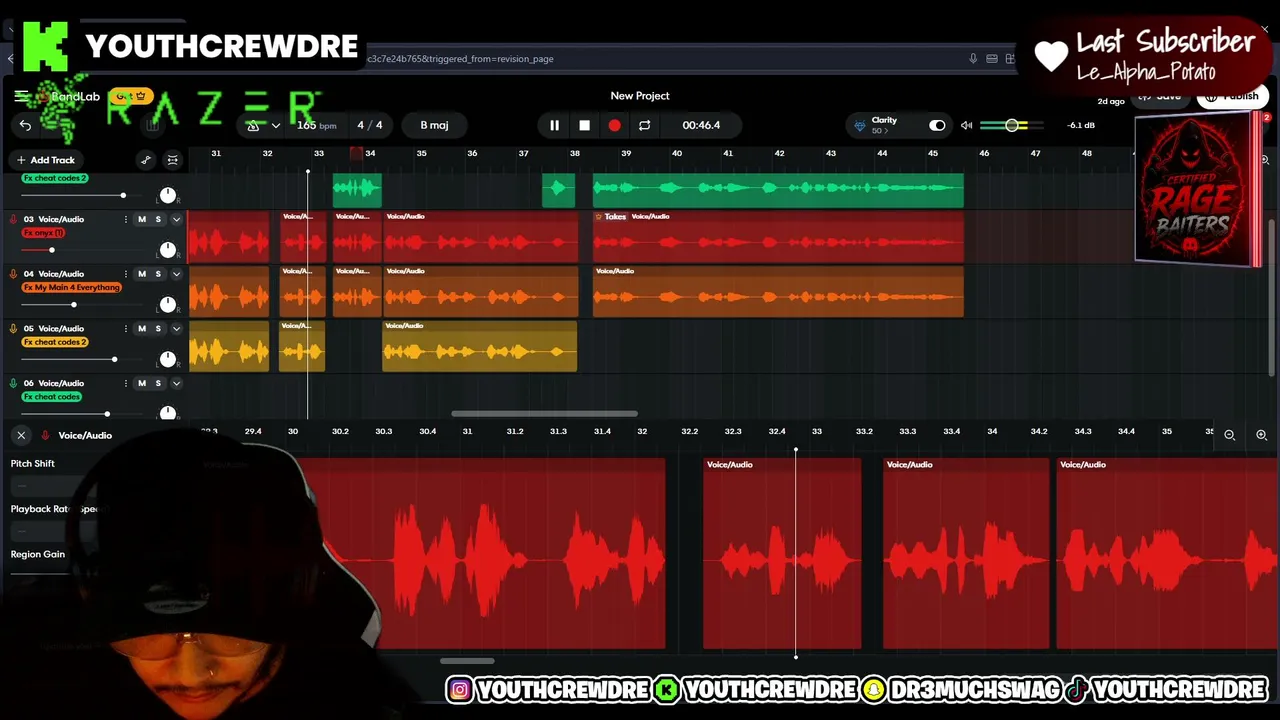Change the 4 / 4 time signature
Viewport: 1280px width, 720px height.
click(370, 125)
